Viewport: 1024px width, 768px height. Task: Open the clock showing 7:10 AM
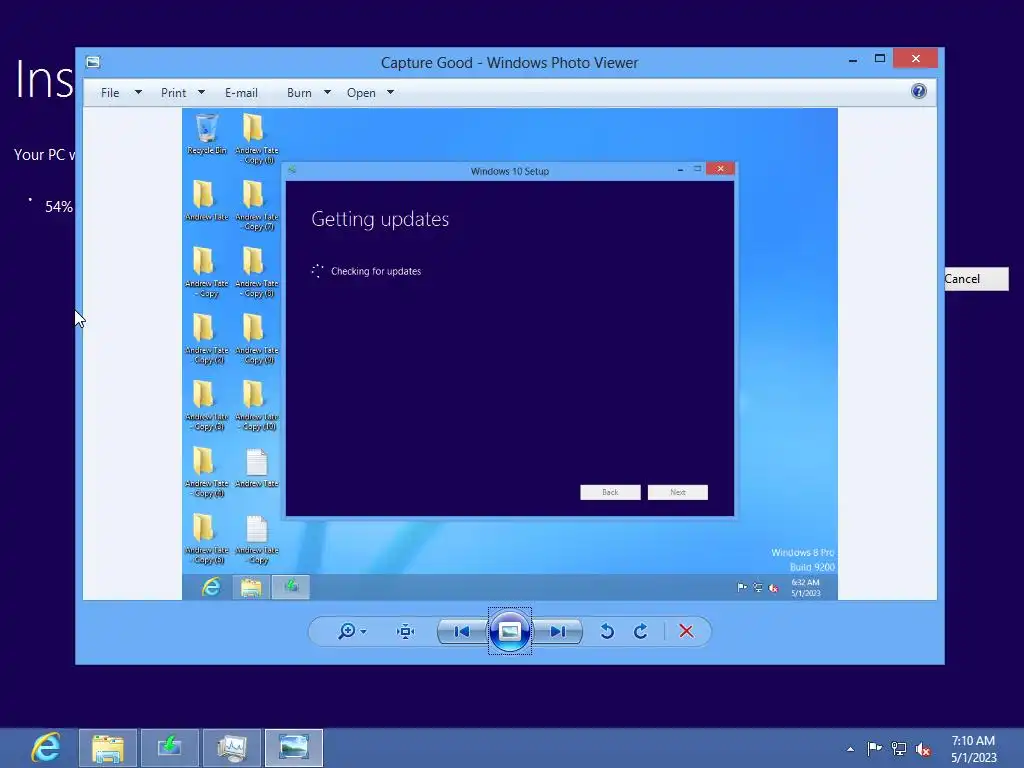point(974,748)
